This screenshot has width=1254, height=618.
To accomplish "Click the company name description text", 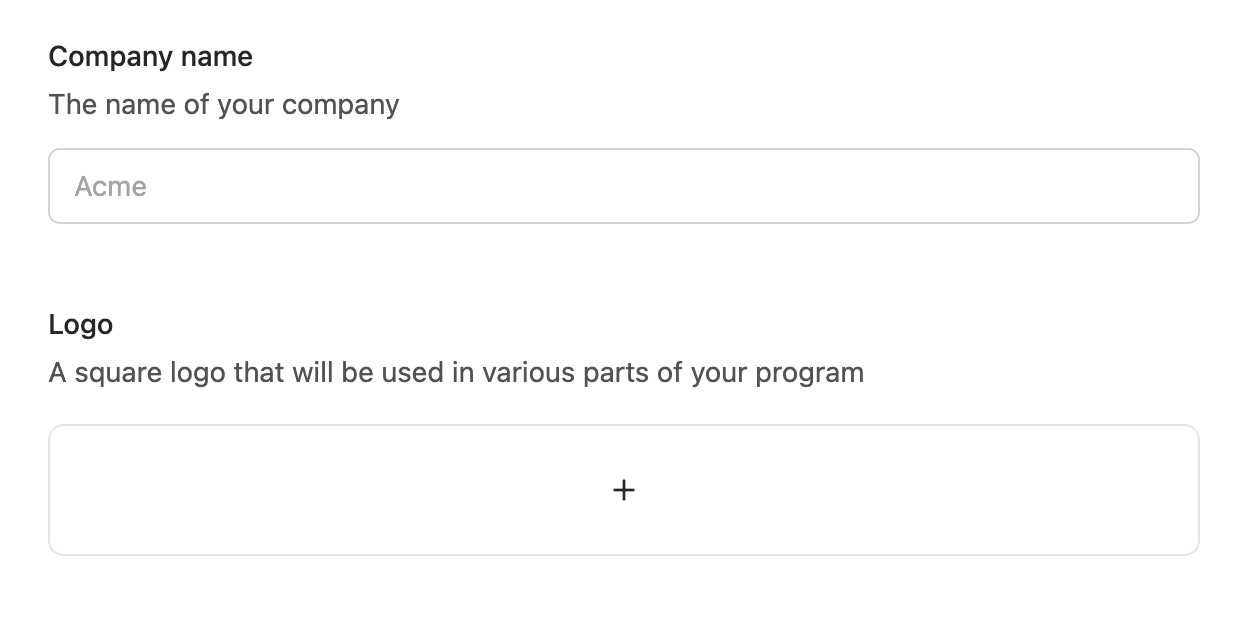I will 224,104.
